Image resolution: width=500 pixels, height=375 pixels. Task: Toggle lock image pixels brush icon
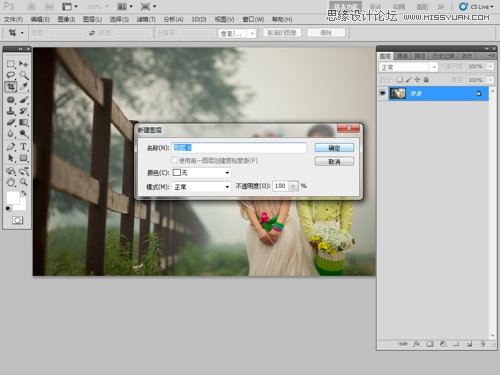408,80
